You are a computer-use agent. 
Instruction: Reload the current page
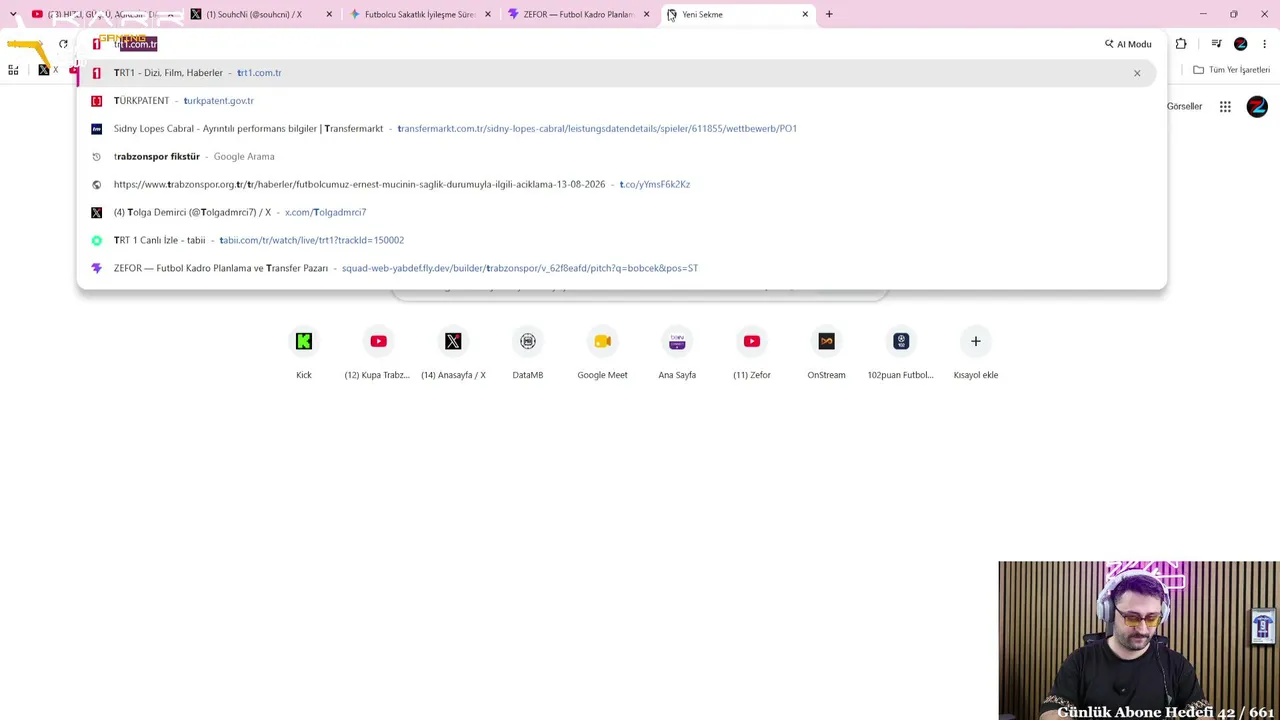(x=63, y=44)
